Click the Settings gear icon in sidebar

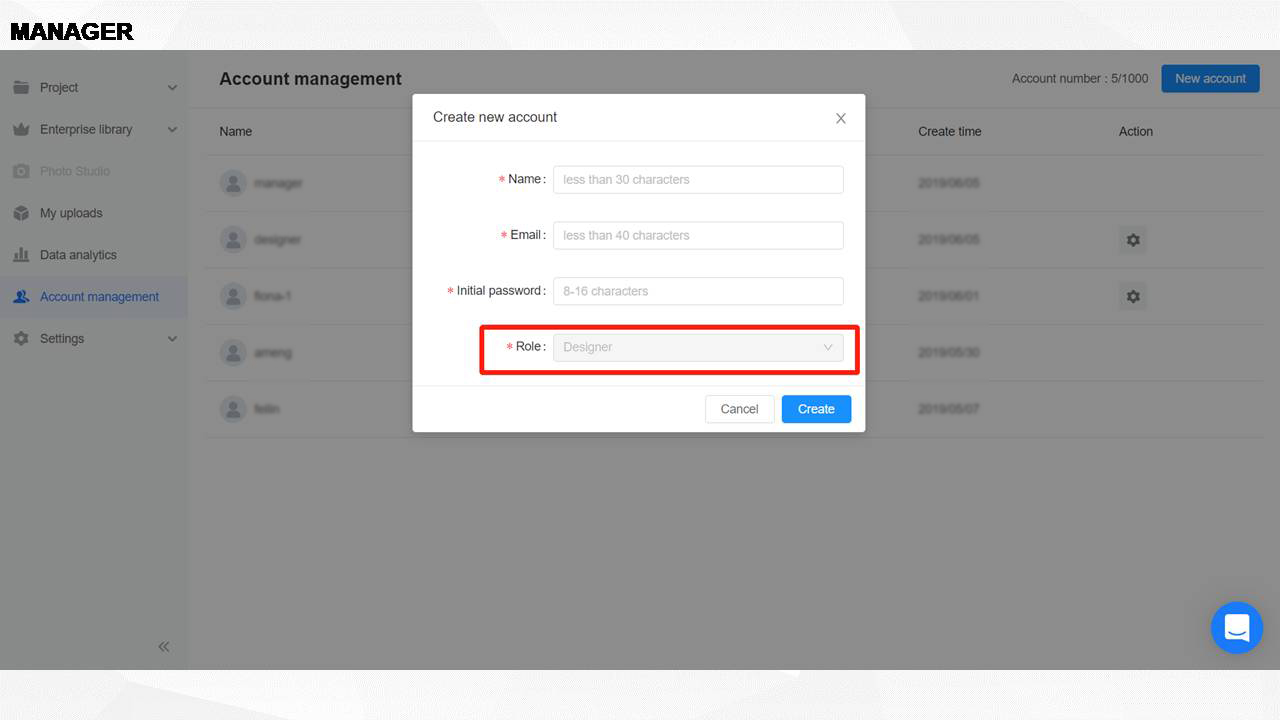[21, 339]
